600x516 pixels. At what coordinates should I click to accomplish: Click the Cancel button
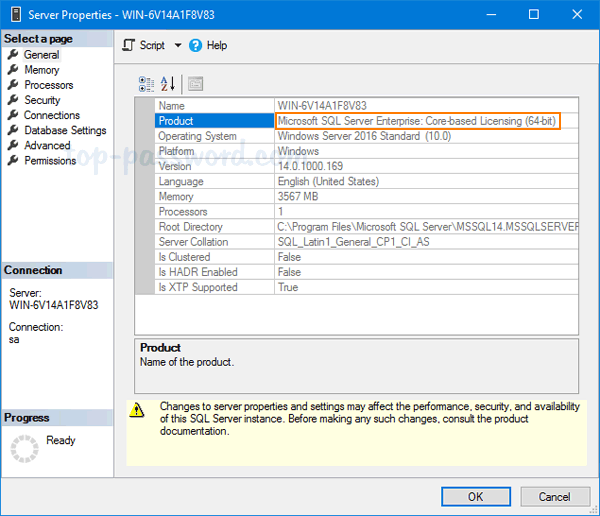[x=554, y=496]
